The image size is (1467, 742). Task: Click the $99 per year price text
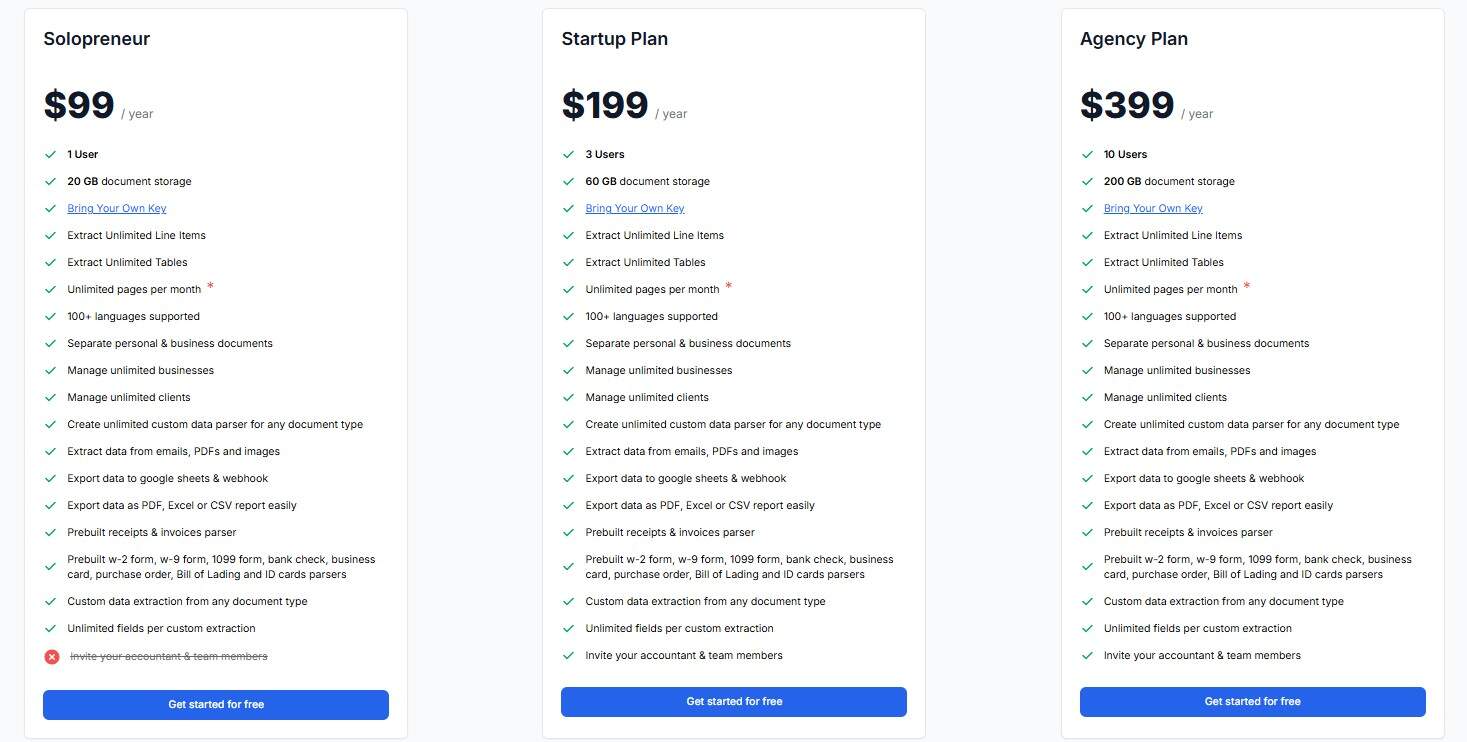[78, 104]
